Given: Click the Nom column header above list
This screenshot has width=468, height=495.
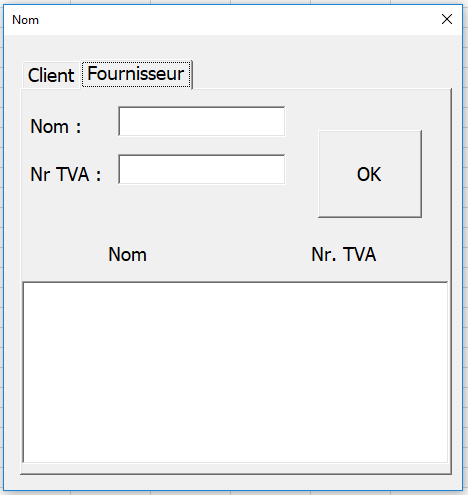Looking at the screenshot, I should (127, 254).
